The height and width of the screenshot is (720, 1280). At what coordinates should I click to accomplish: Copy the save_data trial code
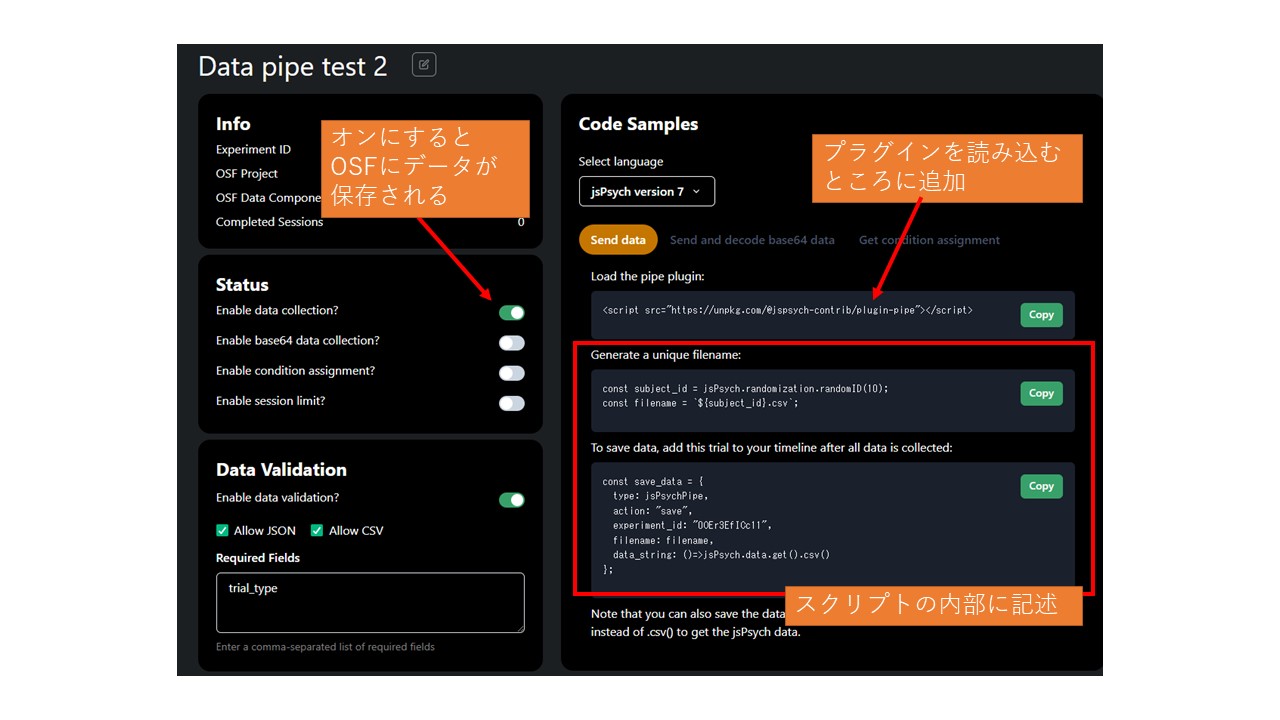[1040, 486]
